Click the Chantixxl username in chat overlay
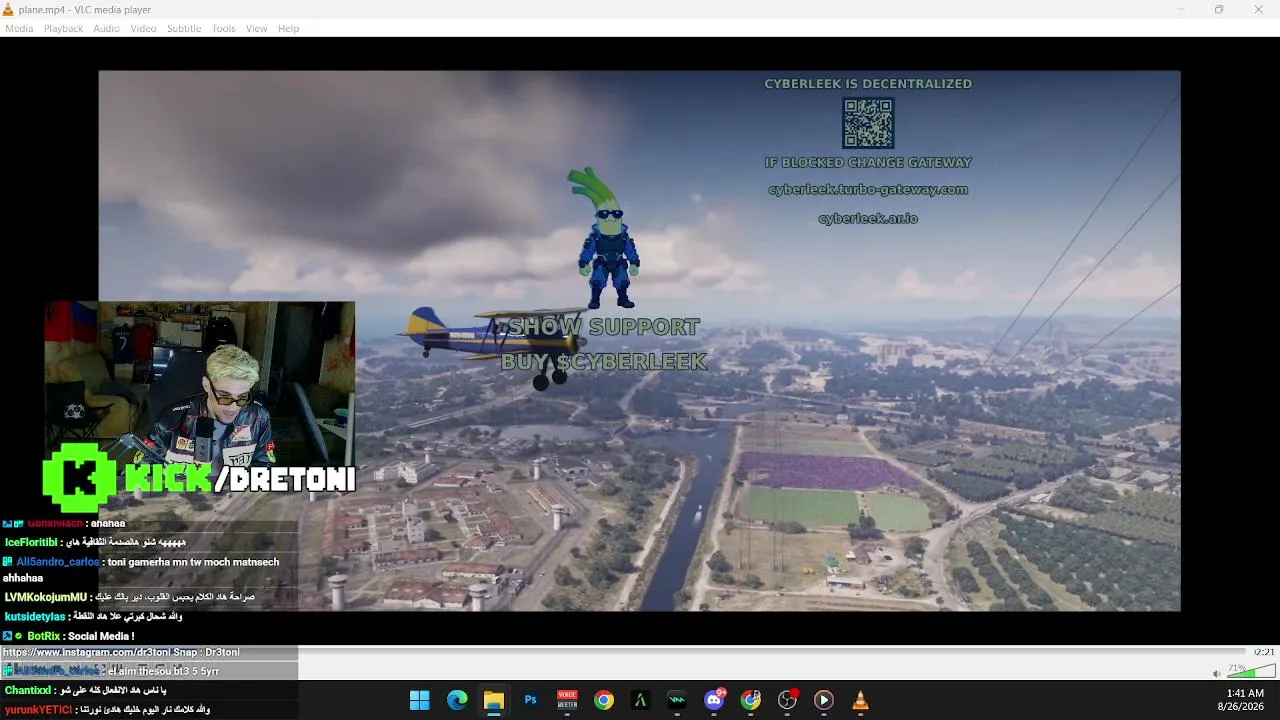Screen dimensions: 1280x720 (x=28, y=690)
